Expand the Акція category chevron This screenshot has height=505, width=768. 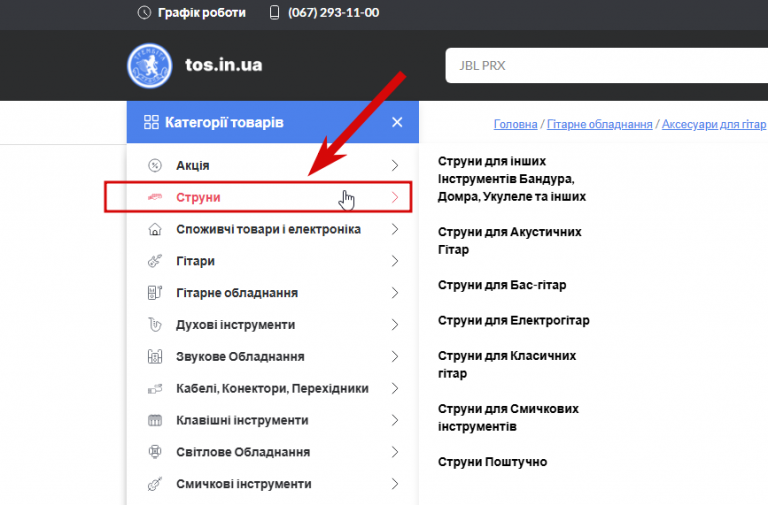click(x=395, y=166)
